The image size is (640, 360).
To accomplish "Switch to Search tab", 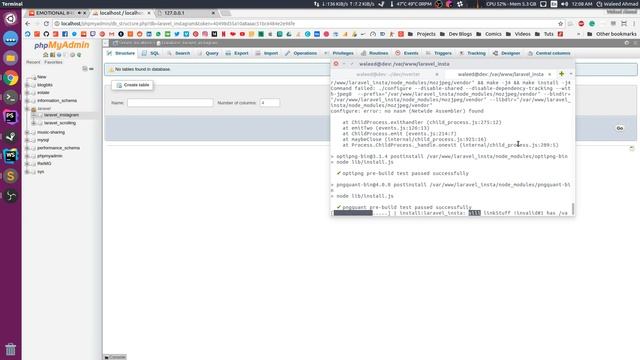I will point(178,53).
